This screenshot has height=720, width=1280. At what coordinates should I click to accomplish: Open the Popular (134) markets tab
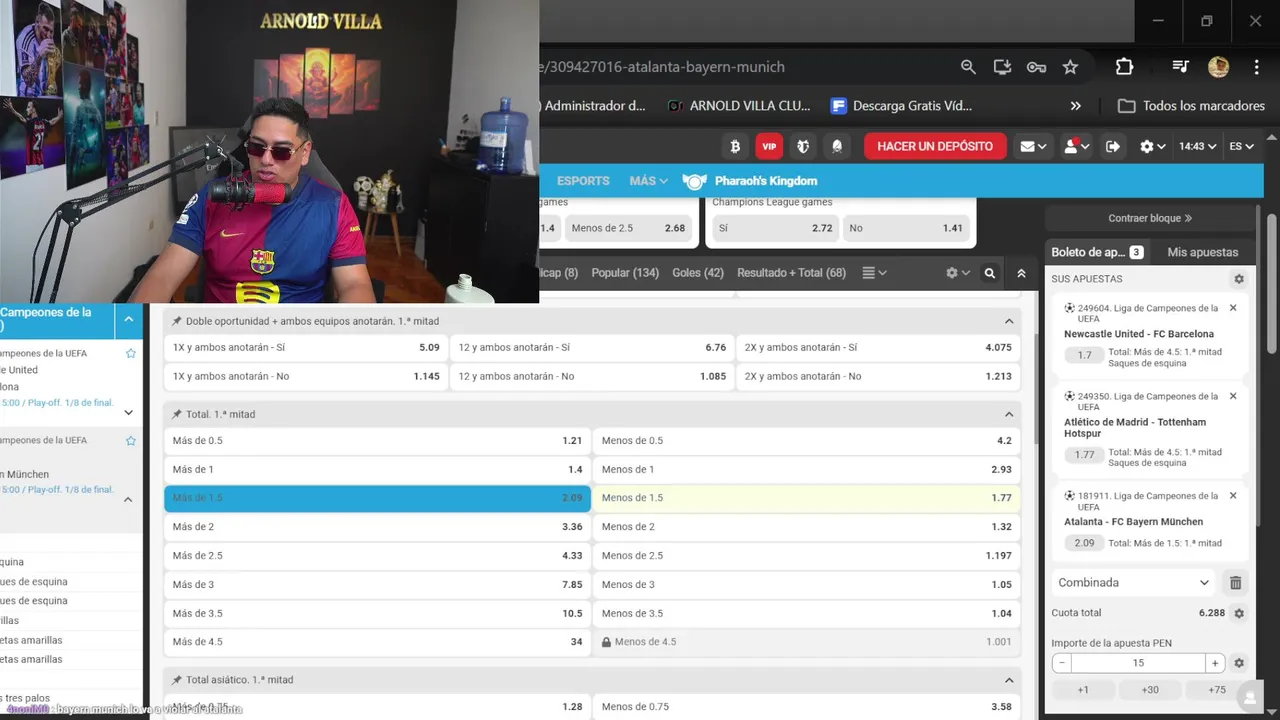point(625,273)
